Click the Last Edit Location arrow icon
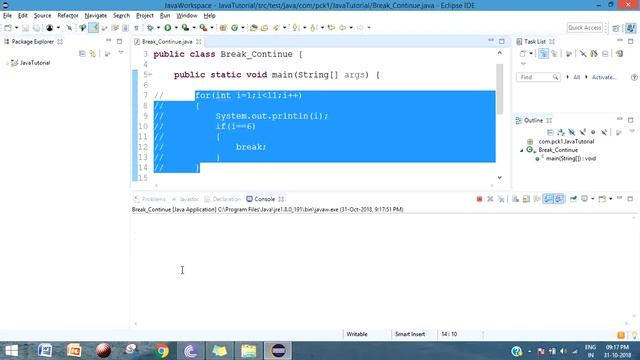The width and height of the screenshot is (640, 360). pos(331,28)
